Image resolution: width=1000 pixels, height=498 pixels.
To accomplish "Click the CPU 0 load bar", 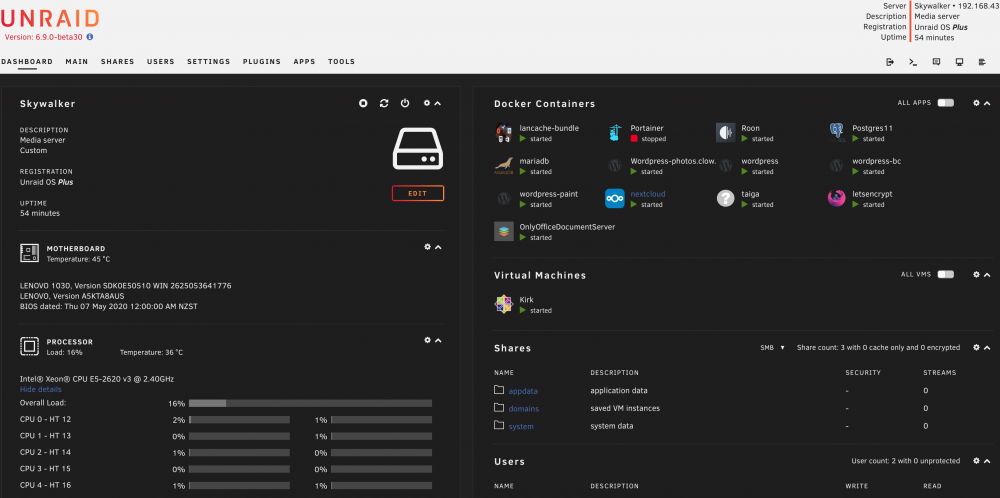I will [x=239, y=420].
